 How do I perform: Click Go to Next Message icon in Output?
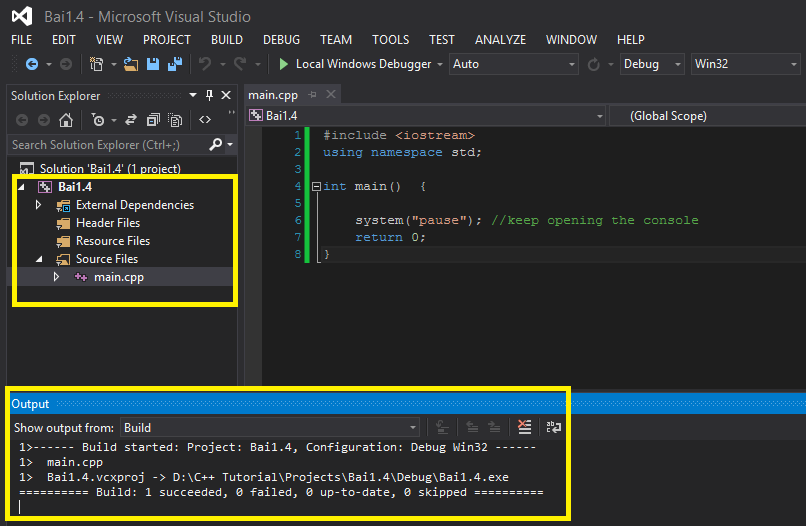(494, 427)
